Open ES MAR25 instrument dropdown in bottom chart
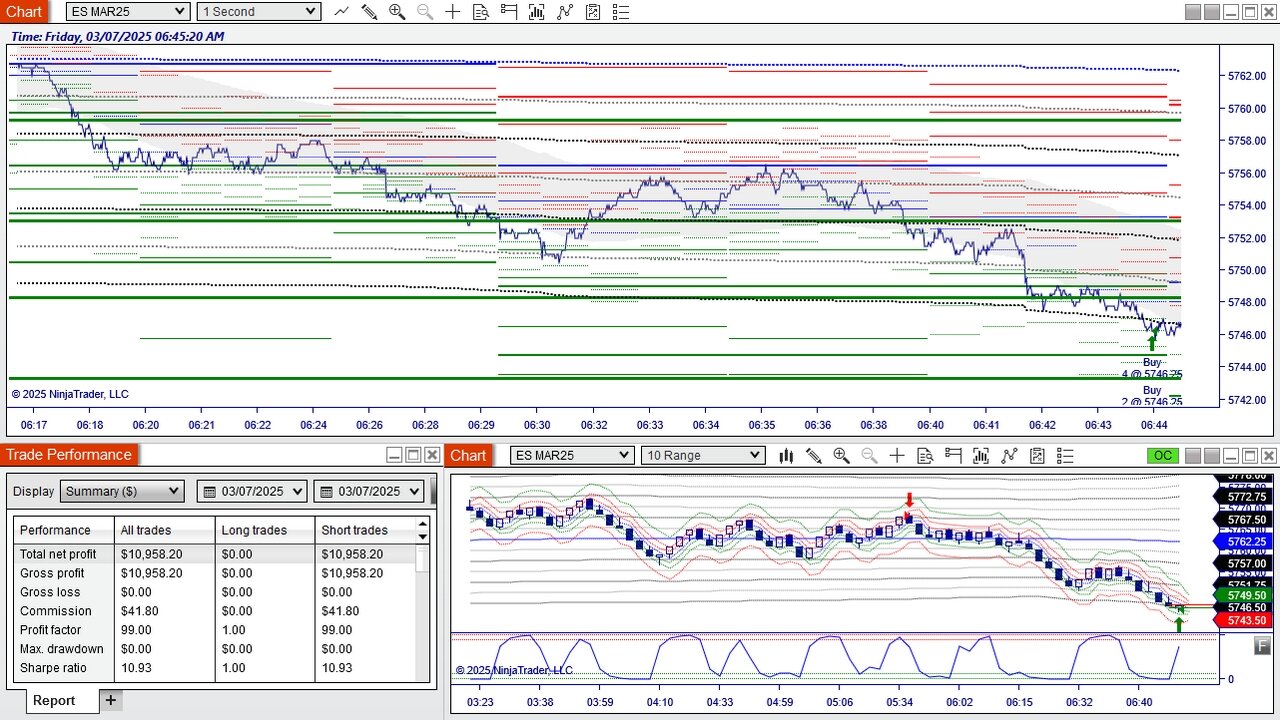The width and height of the screenshot is (1280, 720). tap(572, 456)
